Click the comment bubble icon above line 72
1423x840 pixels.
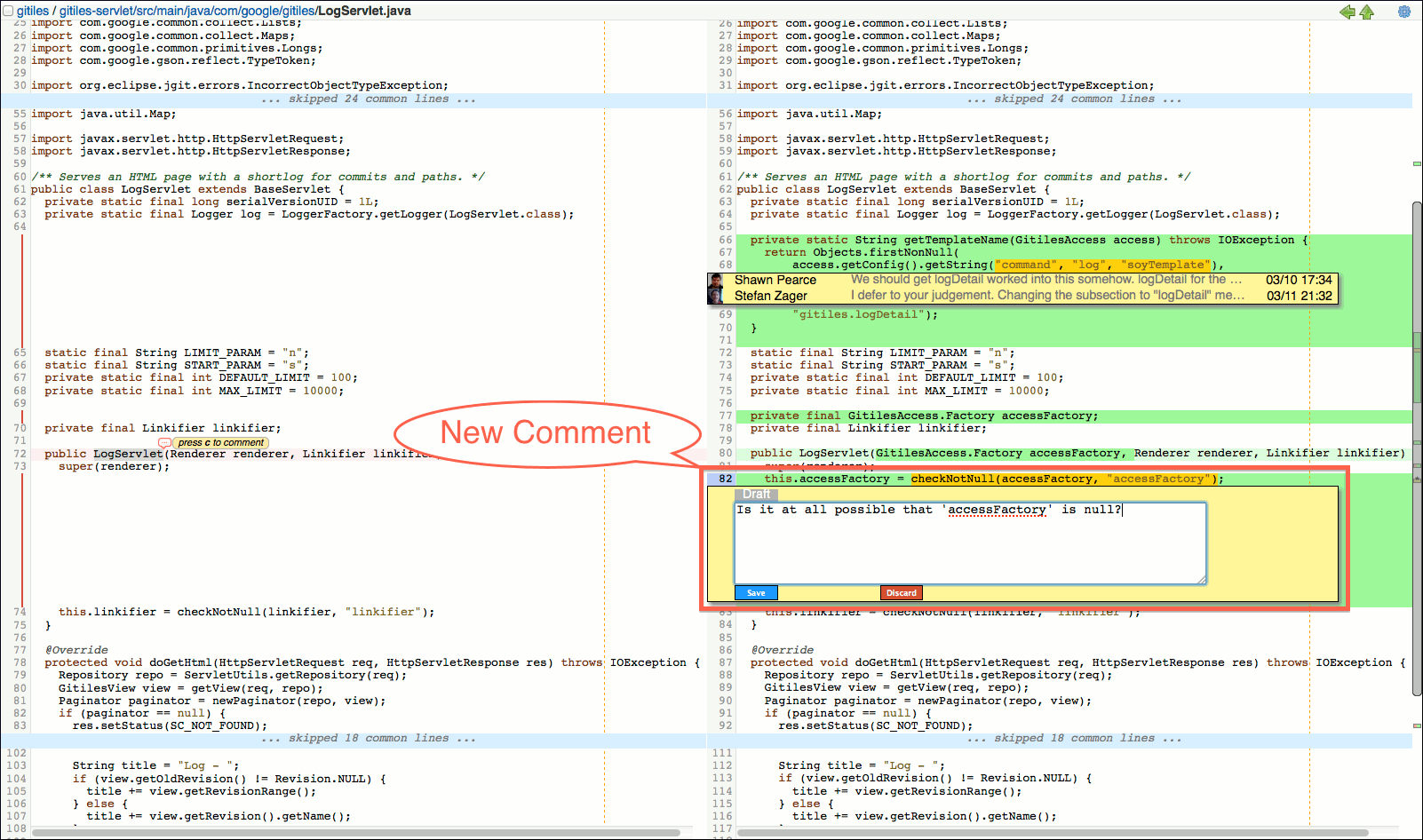pos(163,442)
